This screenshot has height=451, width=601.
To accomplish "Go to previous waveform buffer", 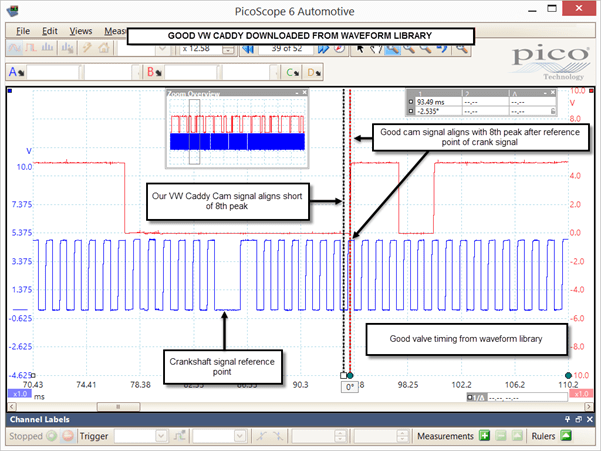I will [x=249, y=49].
